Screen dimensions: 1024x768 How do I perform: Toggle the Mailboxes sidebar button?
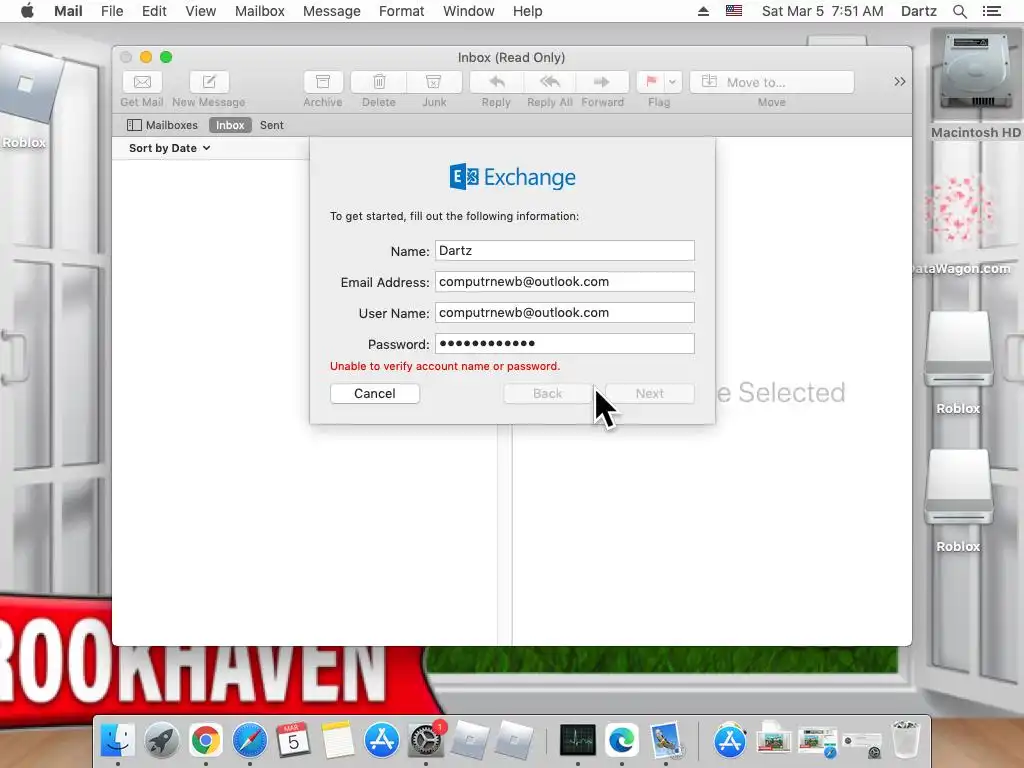click(163, 125)
